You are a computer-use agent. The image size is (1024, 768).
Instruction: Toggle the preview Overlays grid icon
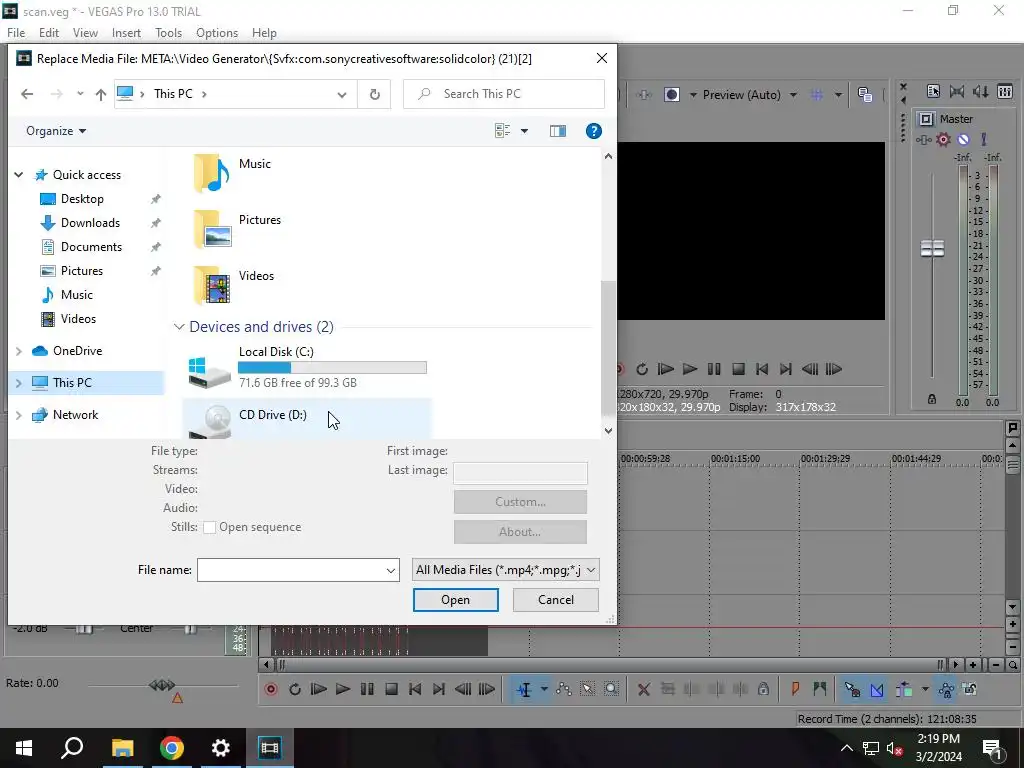[817, 95]
